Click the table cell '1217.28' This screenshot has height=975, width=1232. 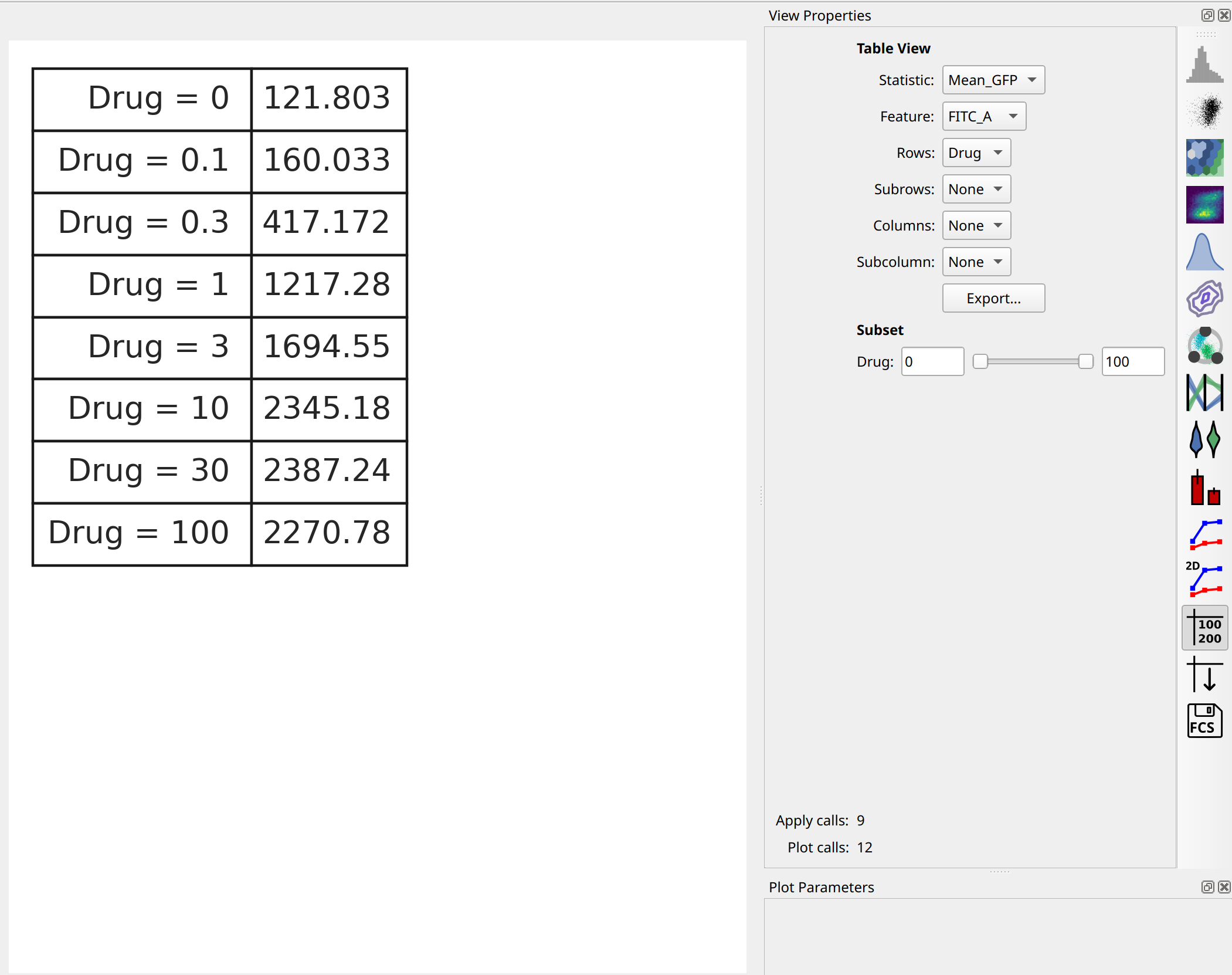point(329,286)
